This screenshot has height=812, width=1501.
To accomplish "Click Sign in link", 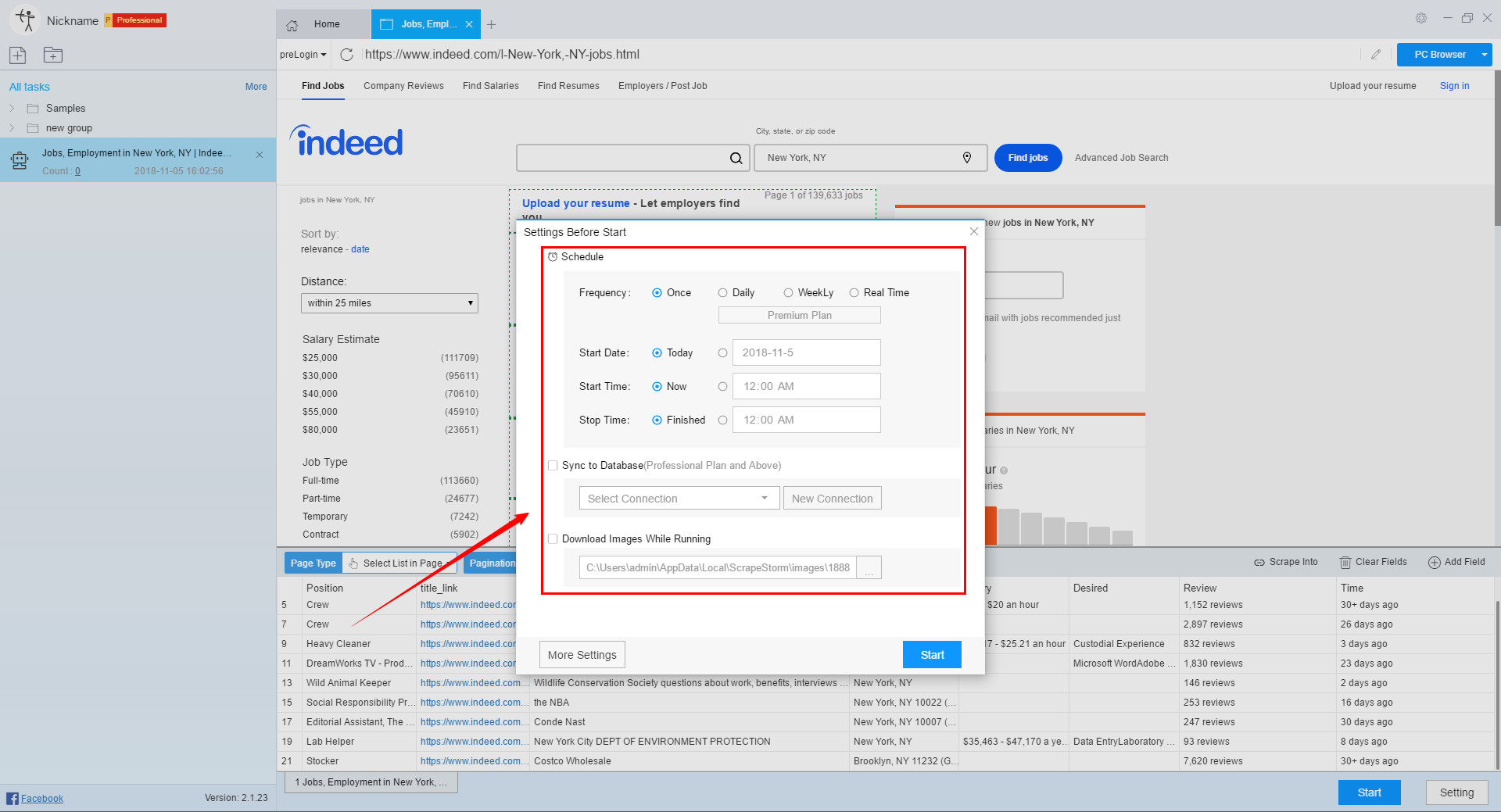I will click(1455, 86).
